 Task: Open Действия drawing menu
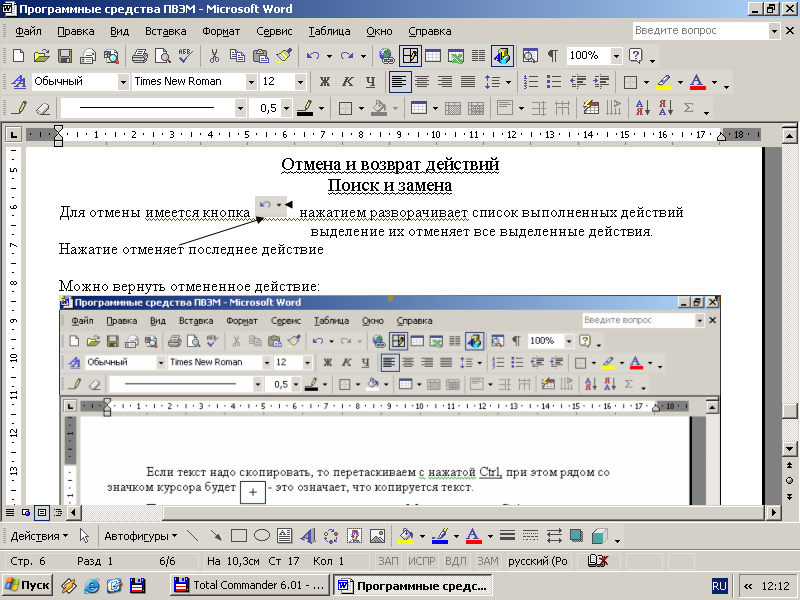click(x=39, y=536)
